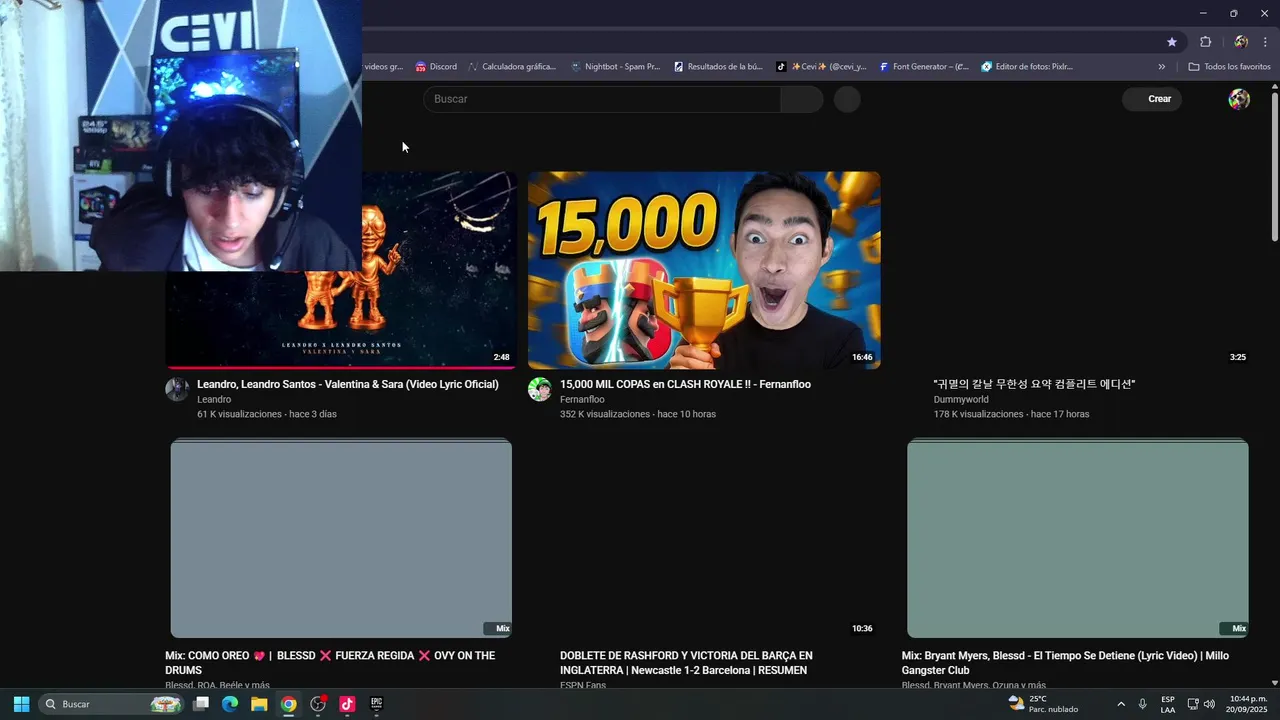1280x720 pixels.
Task: Open the Korean-titled Dummyworld video title
Action: 1034,384
